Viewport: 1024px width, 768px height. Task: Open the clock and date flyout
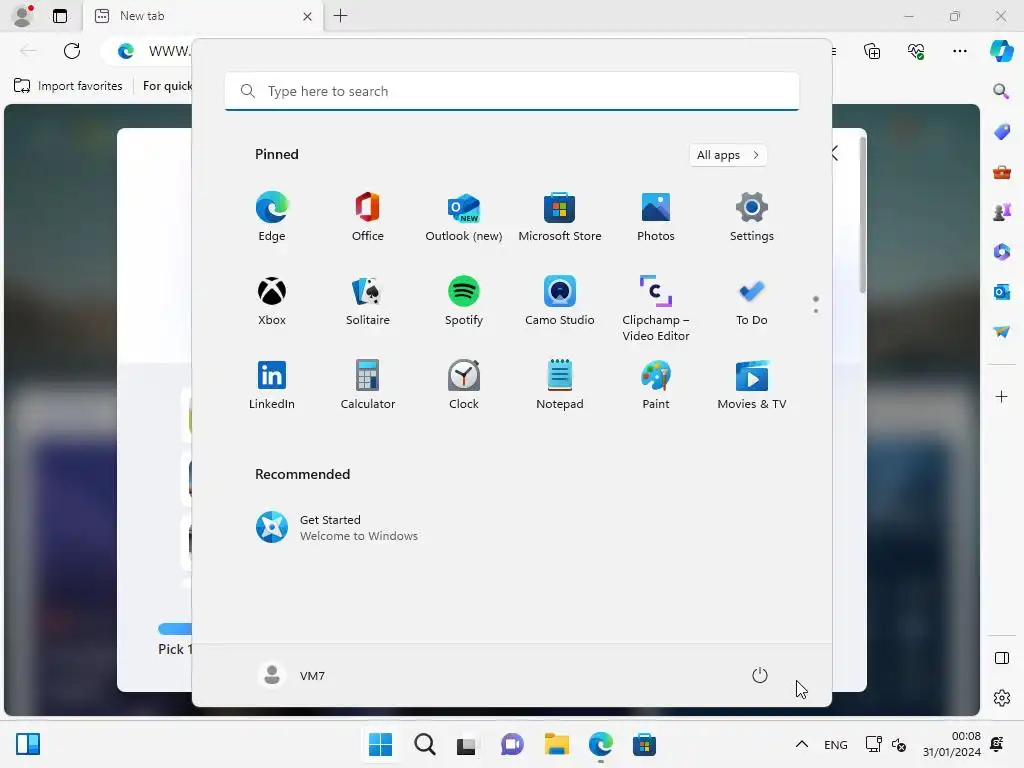coord(952,744)
